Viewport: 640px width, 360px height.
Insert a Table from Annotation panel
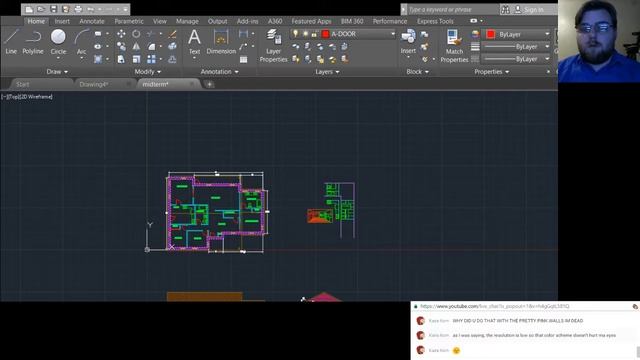[243, 60]
